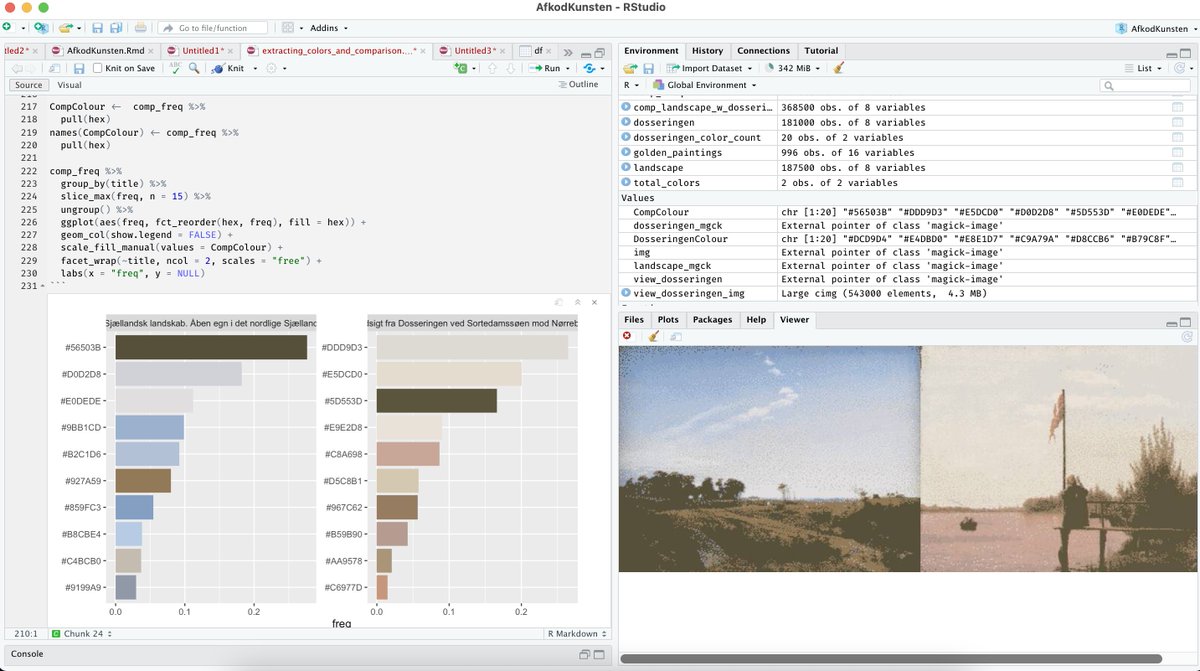Clear environment objects with broom icon
This screenshot has height=671, width=1200.
[x=838, y=68]
